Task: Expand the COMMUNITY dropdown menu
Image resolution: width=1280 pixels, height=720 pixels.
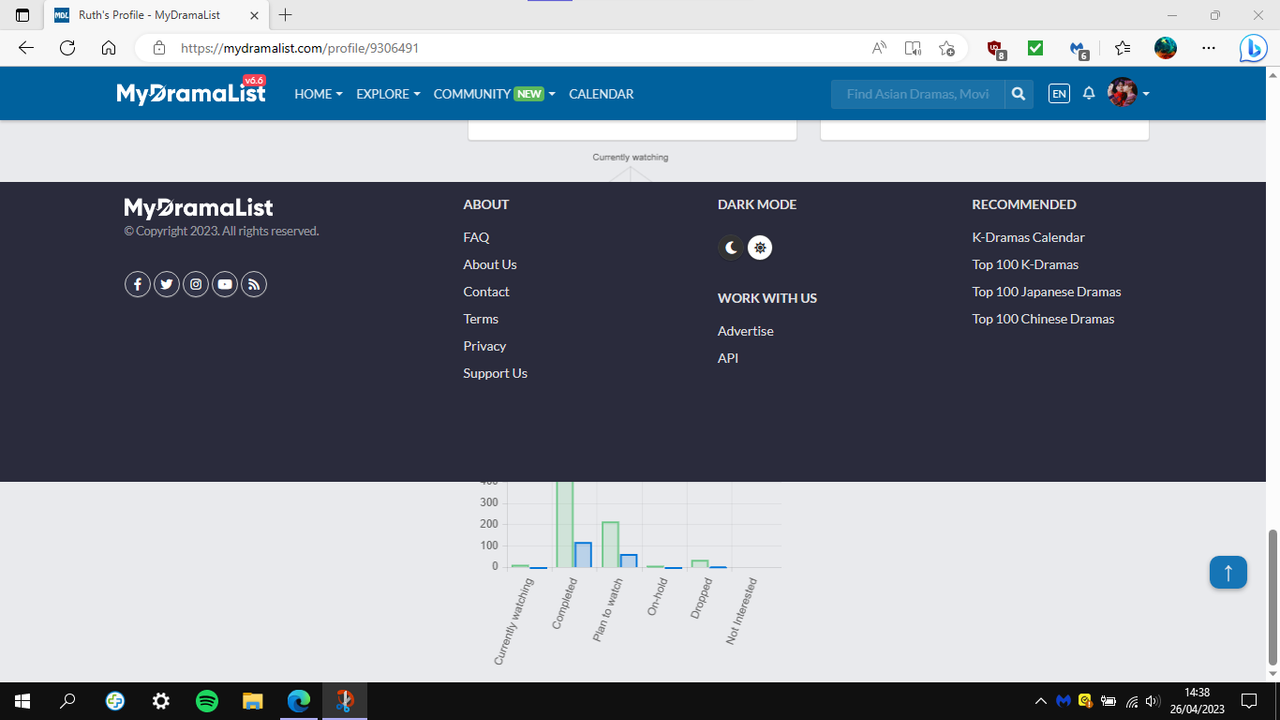Action: [x=494, y=94]
